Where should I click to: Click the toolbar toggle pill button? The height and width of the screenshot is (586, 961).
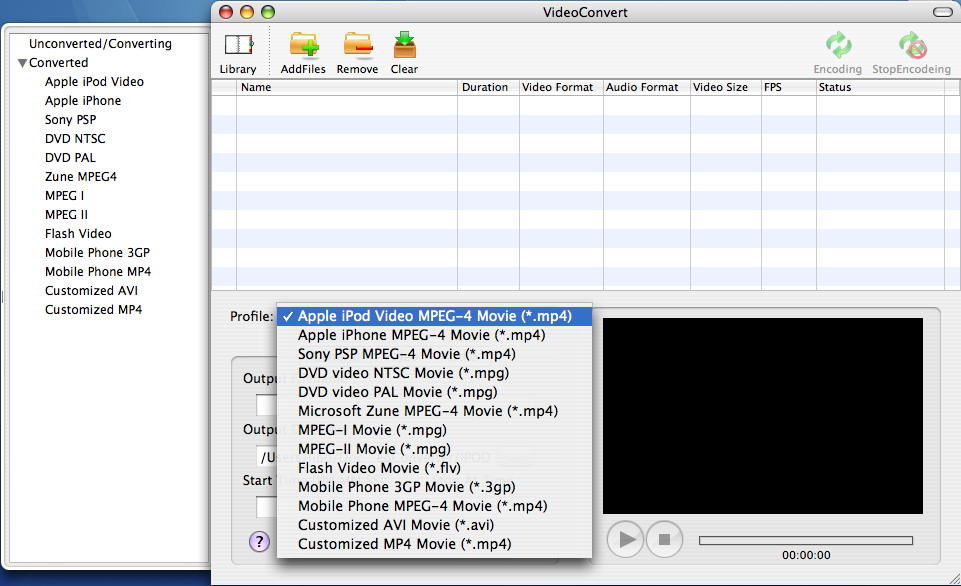click(x=943, y=12)
